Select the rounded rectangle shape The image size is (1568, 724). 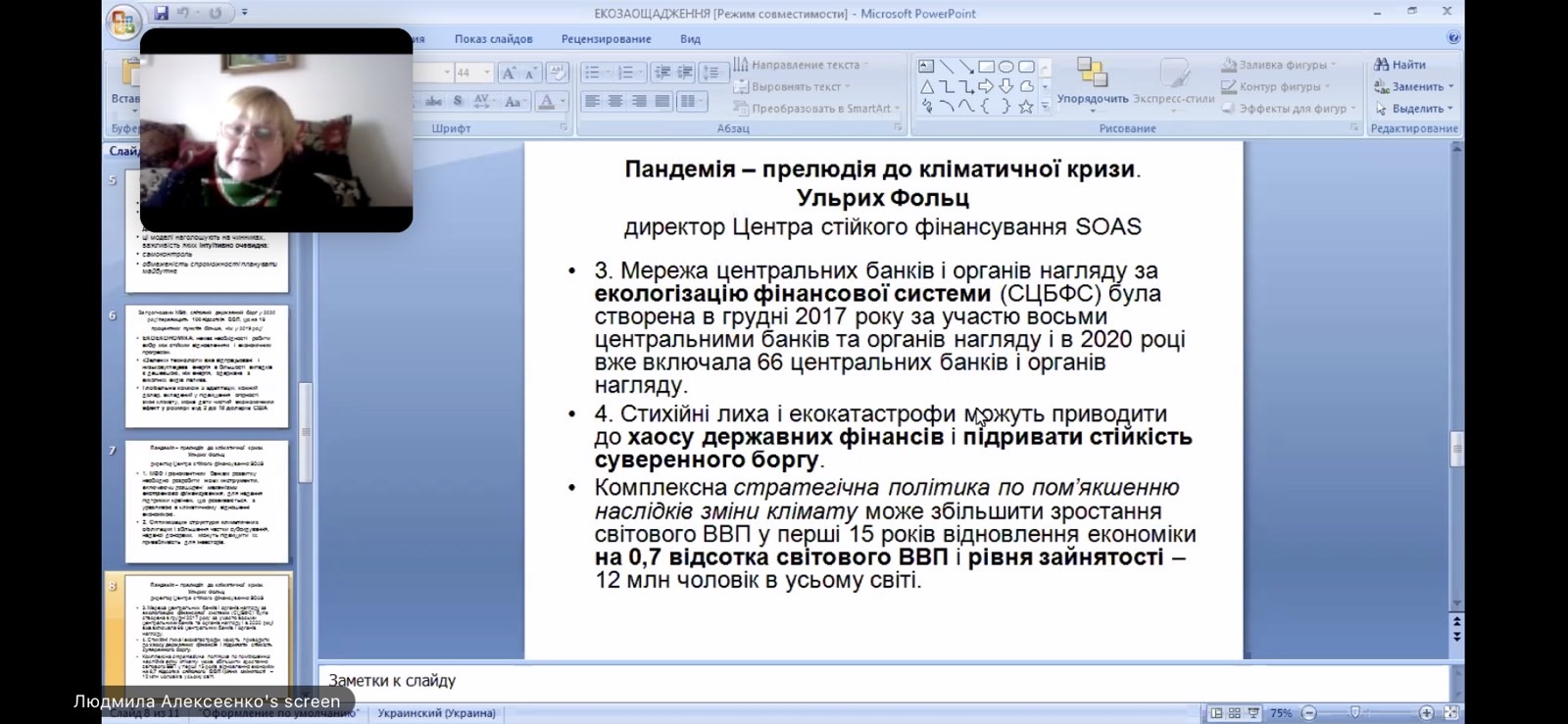pyautogui.click(x=1026, y=67)
